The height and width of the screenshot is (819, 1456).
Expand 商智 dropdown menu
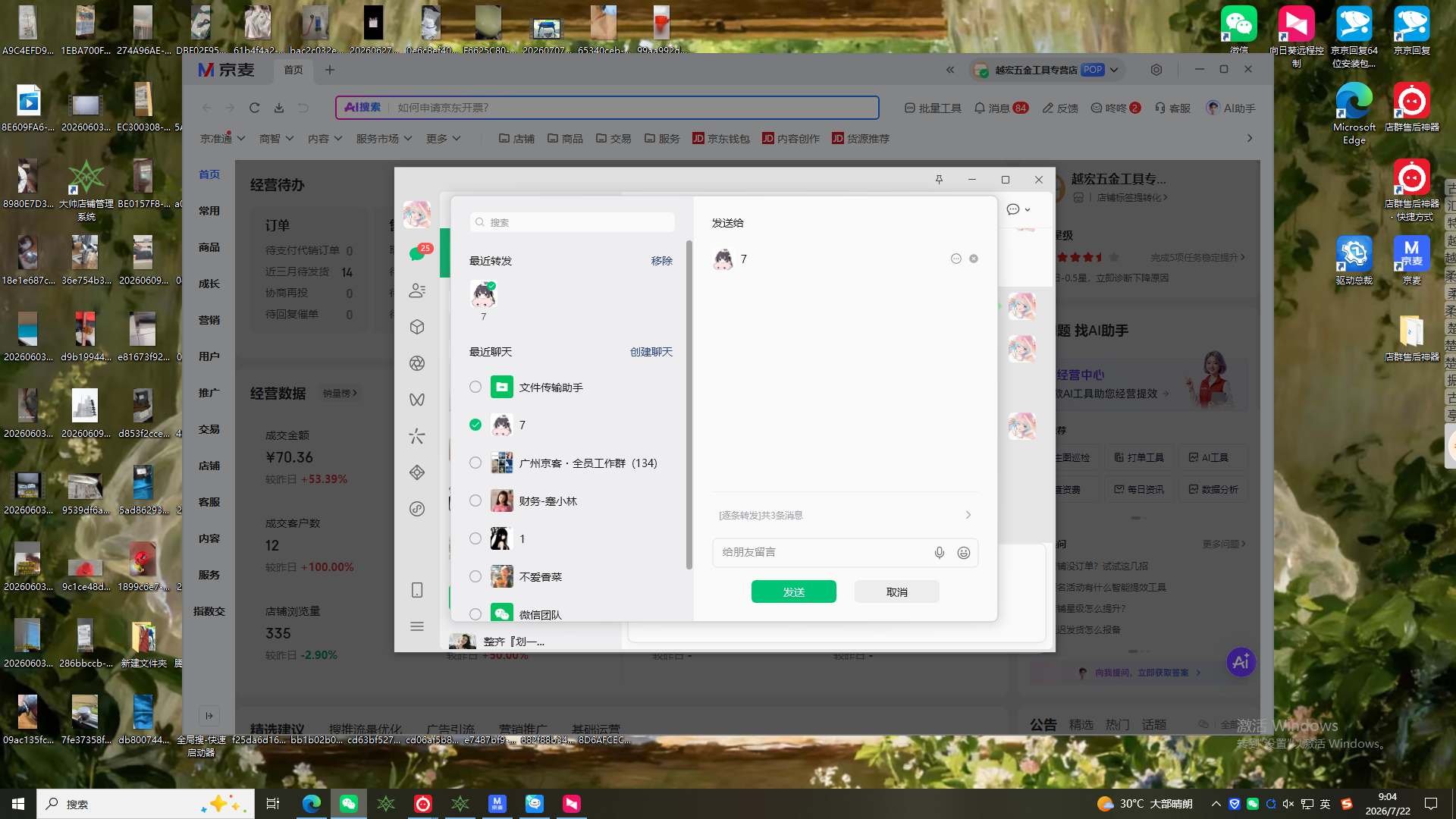click(276, 139)
